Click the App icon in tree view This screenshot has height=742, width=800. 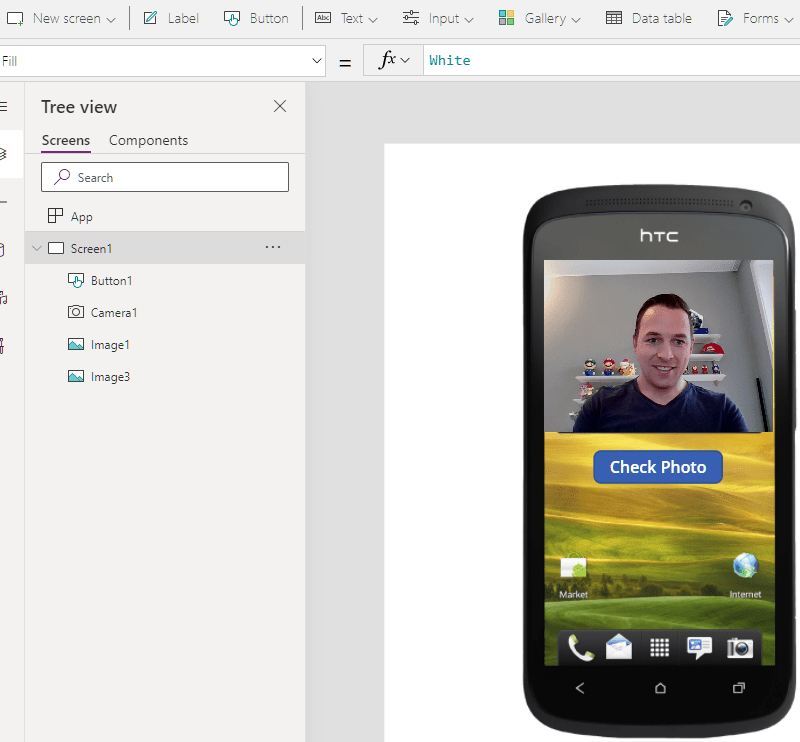coord(56,217)
